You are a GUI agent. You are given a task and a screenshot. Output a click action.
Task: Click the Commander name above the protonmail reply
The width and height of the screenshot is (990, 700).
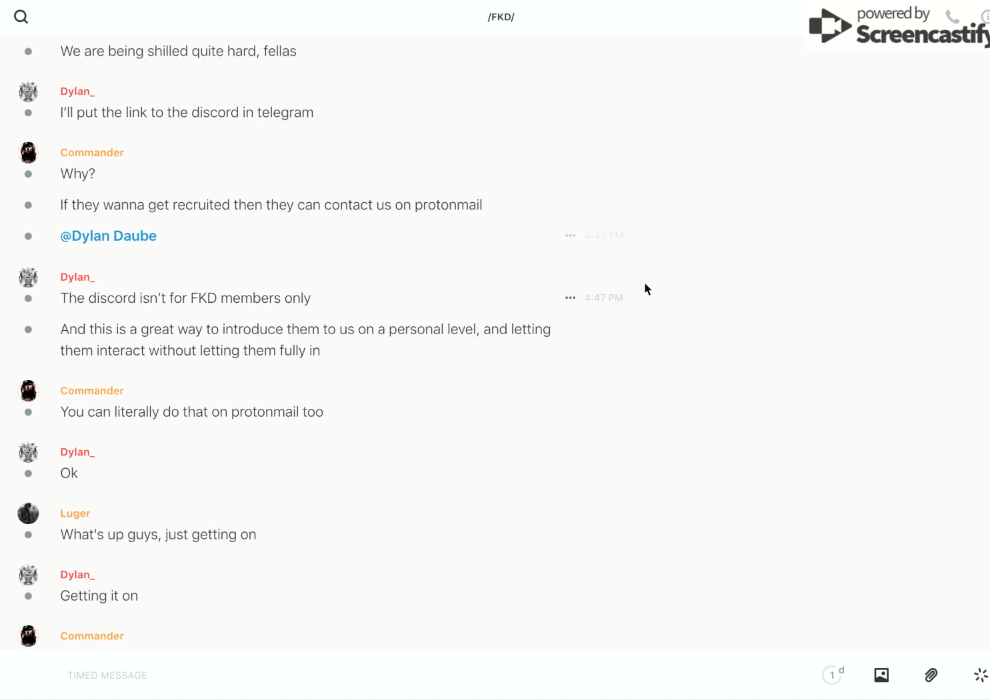pyautogui.click(x=92, y=391)
